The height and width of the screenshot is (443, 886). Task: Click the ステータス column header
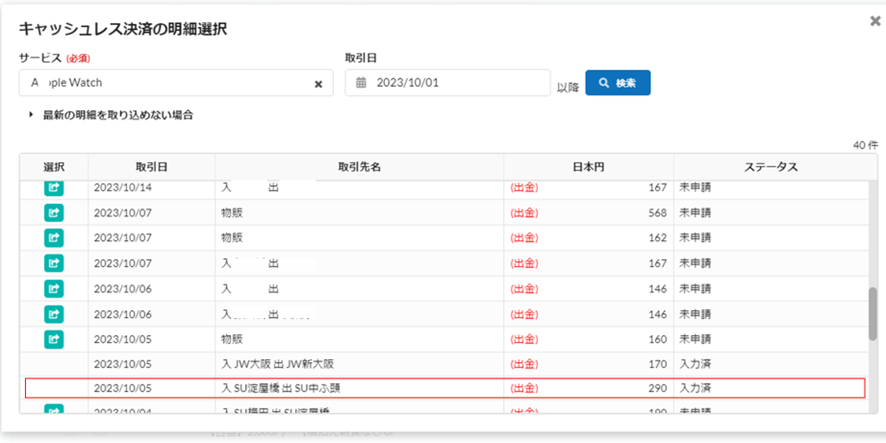769,167
